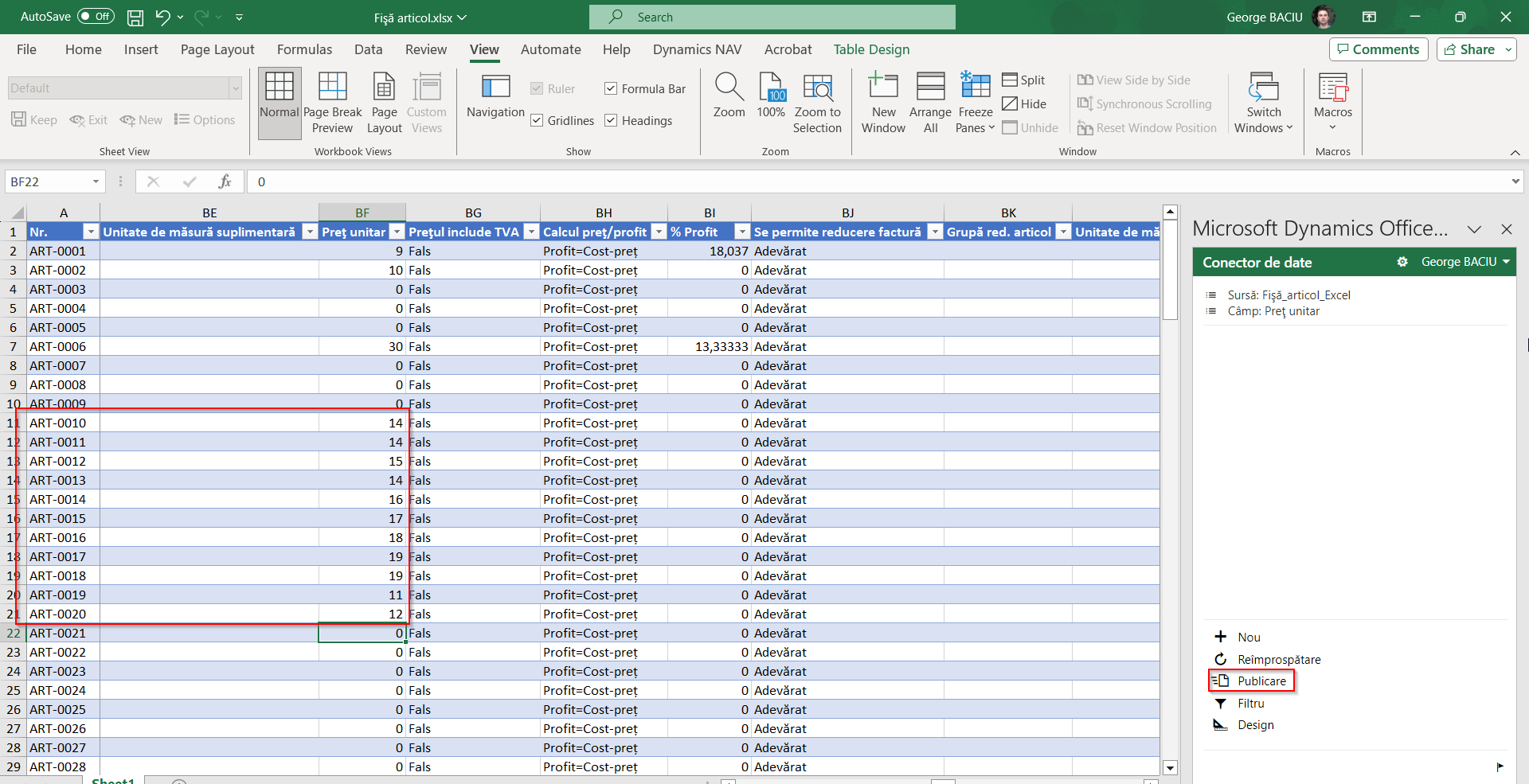Switch to Page Break Preview
Screen dimensions: 1529x784
pyautogui.click(x=332, y=103)
